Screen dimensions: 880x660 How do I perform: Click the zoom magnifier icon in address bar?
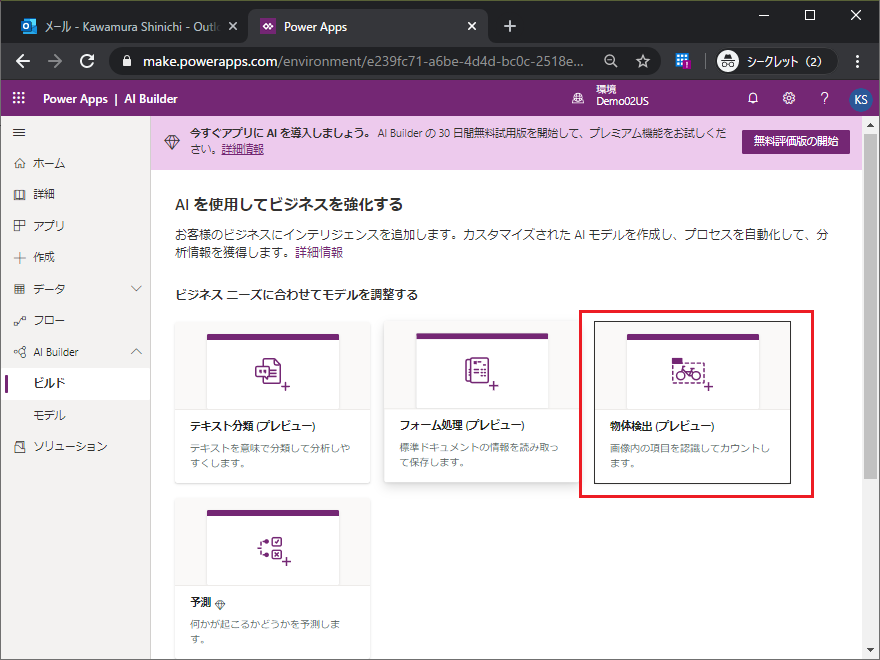pos(611,61)
